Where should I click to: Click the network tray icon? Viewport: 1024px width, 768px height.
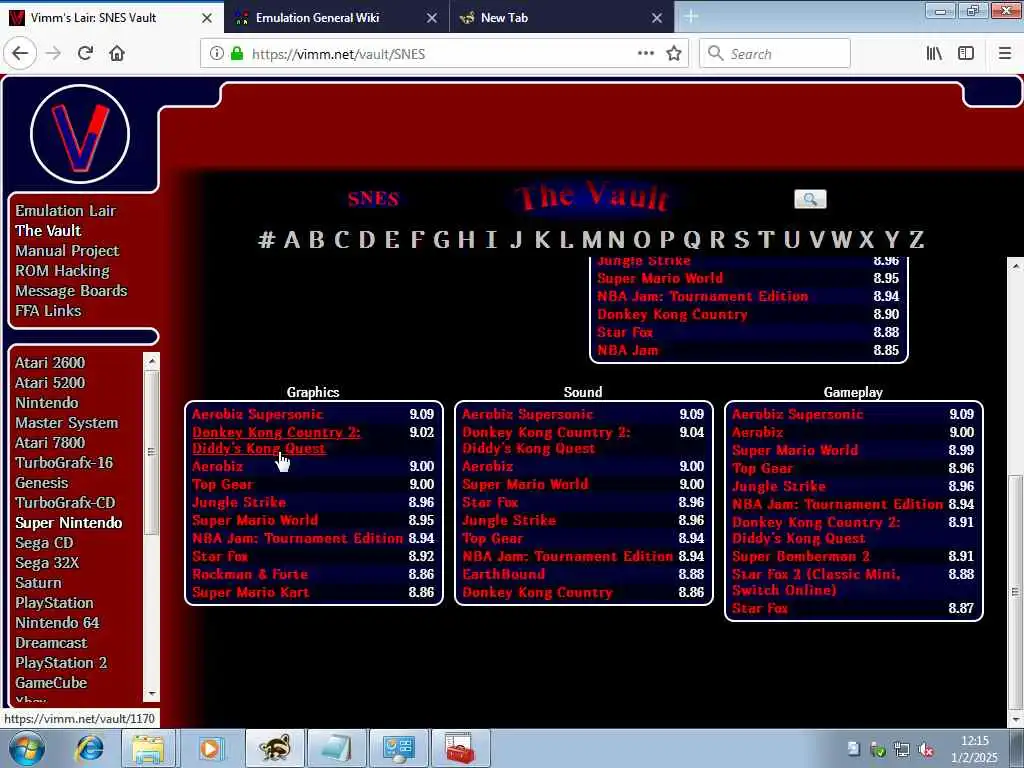point(902,749)
